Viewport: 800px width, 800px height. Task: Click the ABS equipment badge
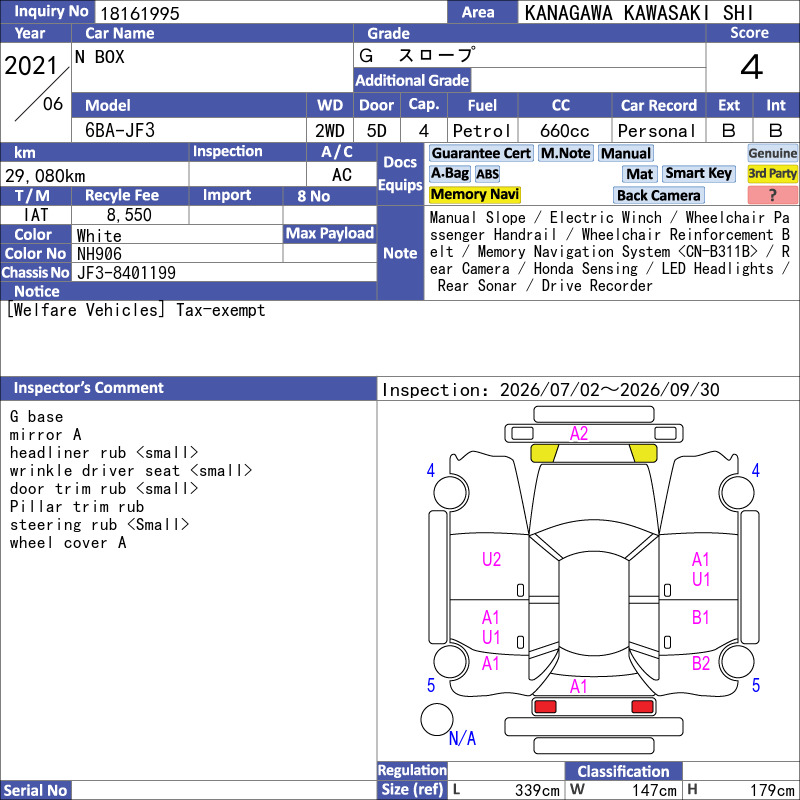(x=488, y=174)
